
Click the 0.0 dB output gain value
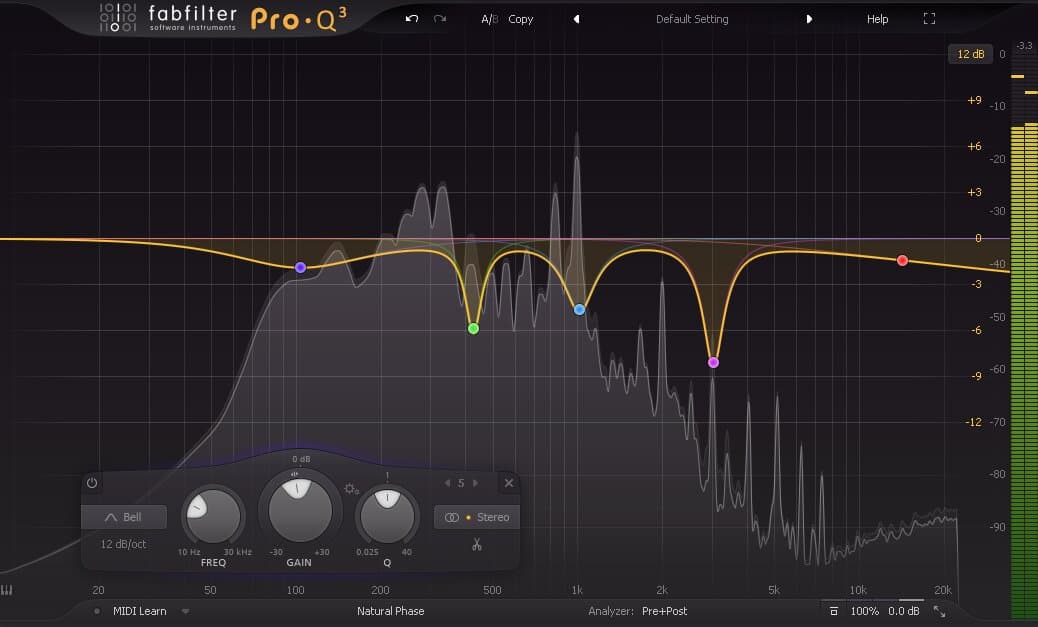point(904,611)
